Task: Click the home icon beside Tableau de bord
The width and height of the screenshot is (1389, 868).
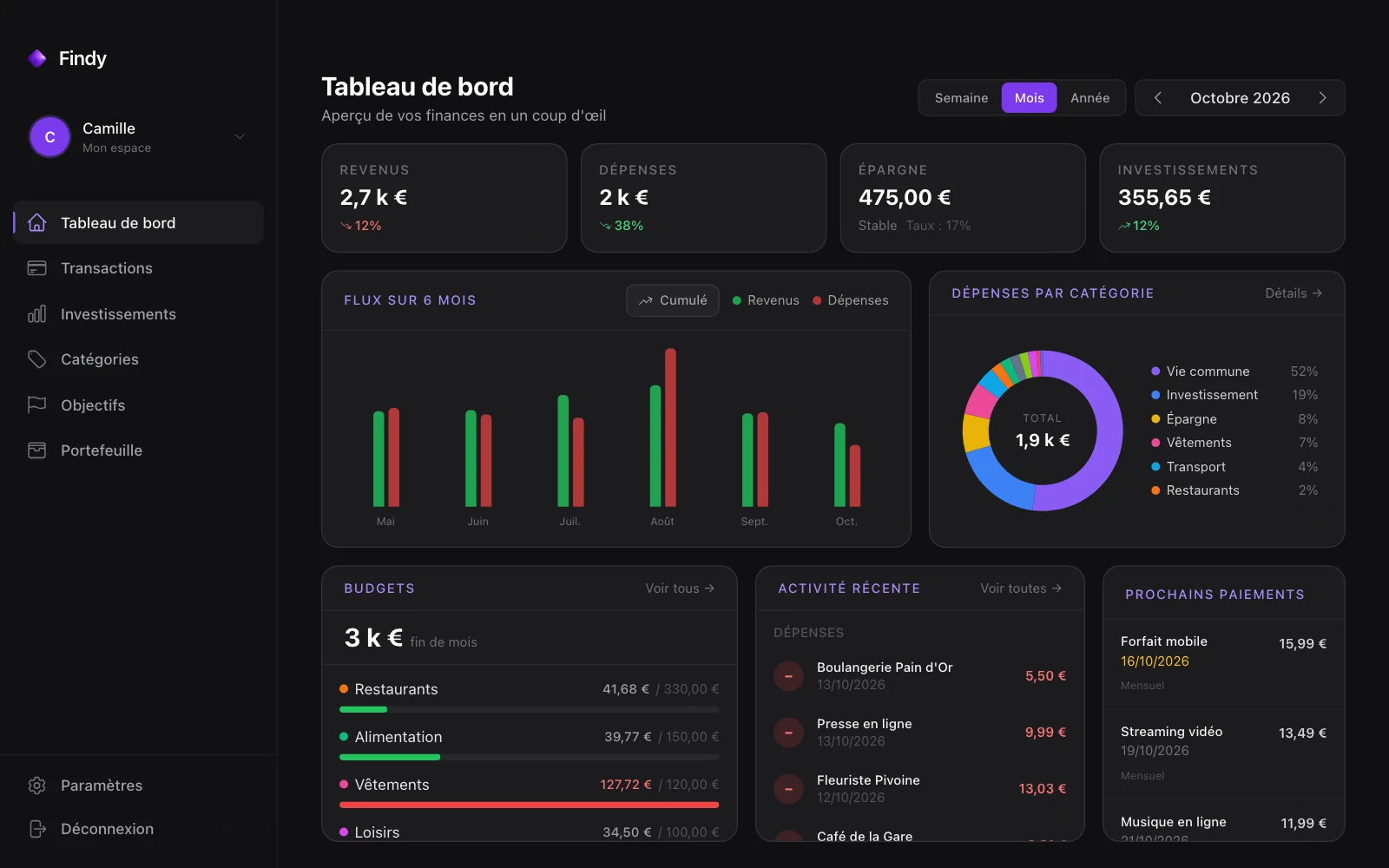Action: [x=36, y=223]
